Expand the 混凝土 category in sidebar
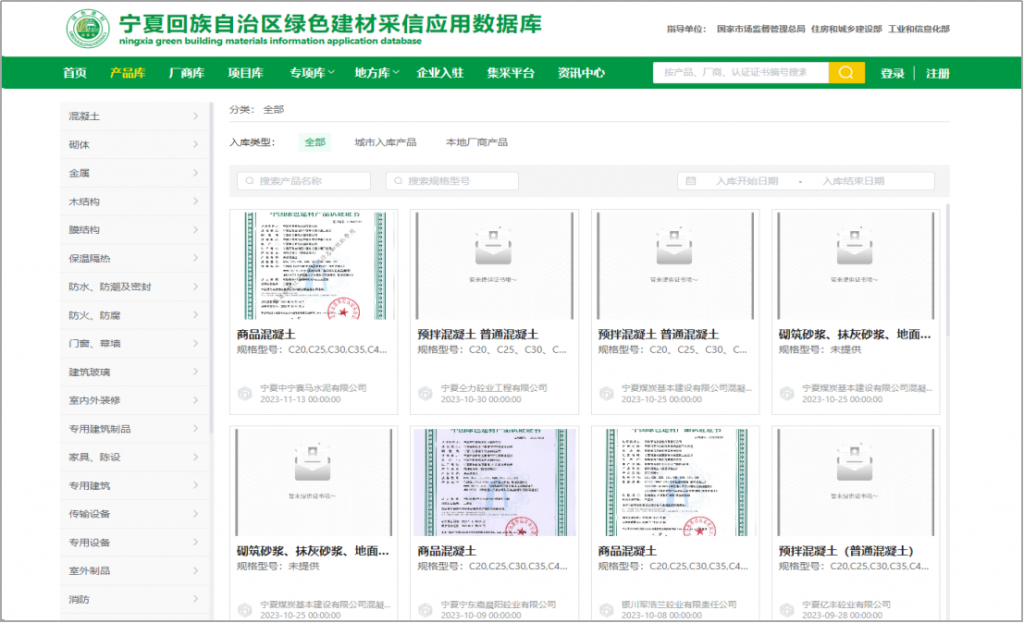 134,117
